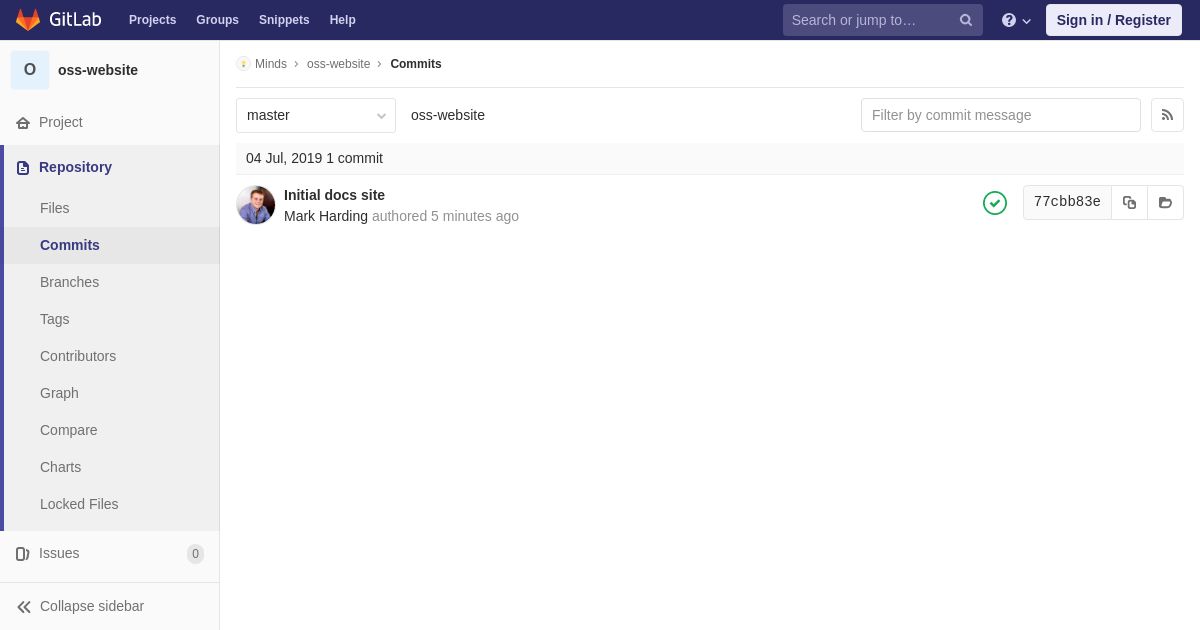The image size is (1200, 630).
Task: Open Tags in the sidebar
Action: (x=112, y=319)
